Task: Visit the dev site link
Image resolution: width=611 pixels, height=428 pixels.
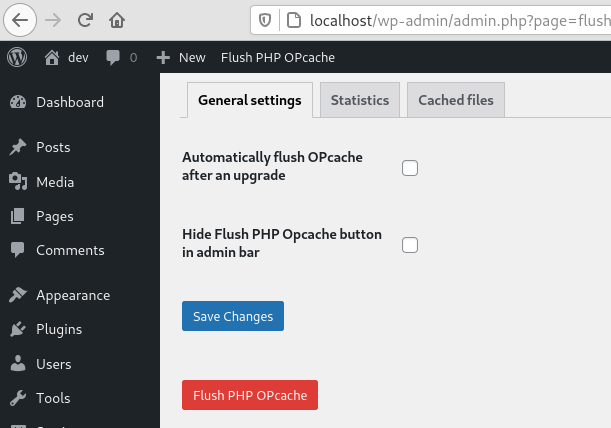Action: click(78, 58)
